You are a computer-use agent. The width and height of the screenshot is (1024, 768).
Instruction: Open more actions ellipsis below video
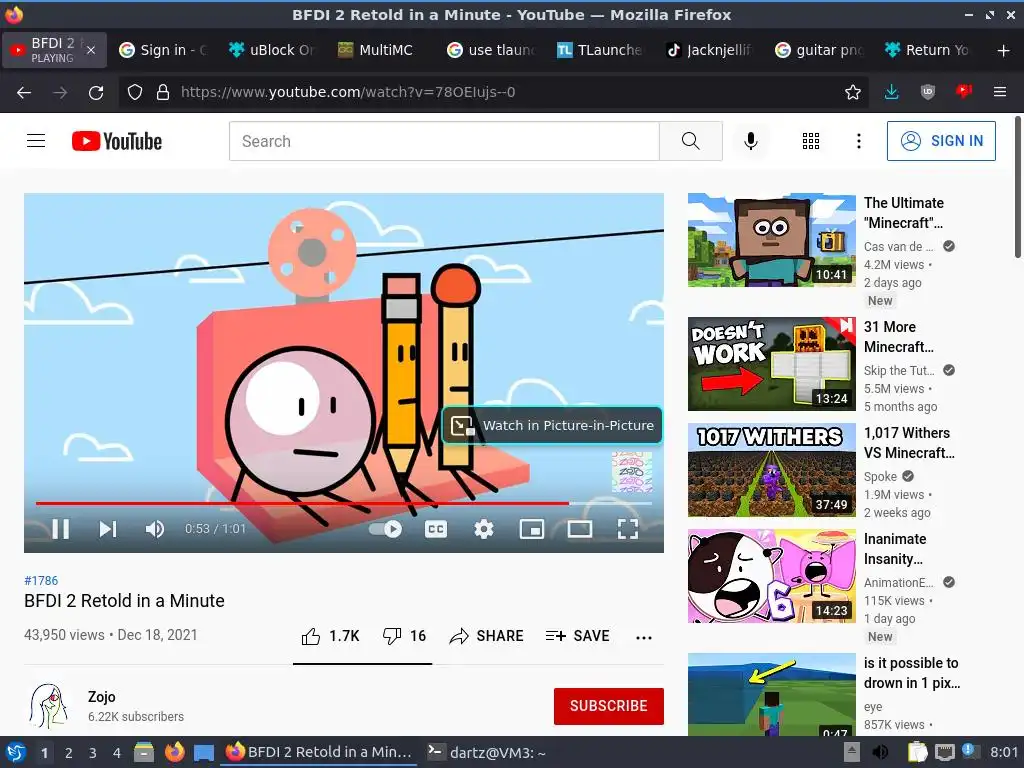(x=644, y=637)
